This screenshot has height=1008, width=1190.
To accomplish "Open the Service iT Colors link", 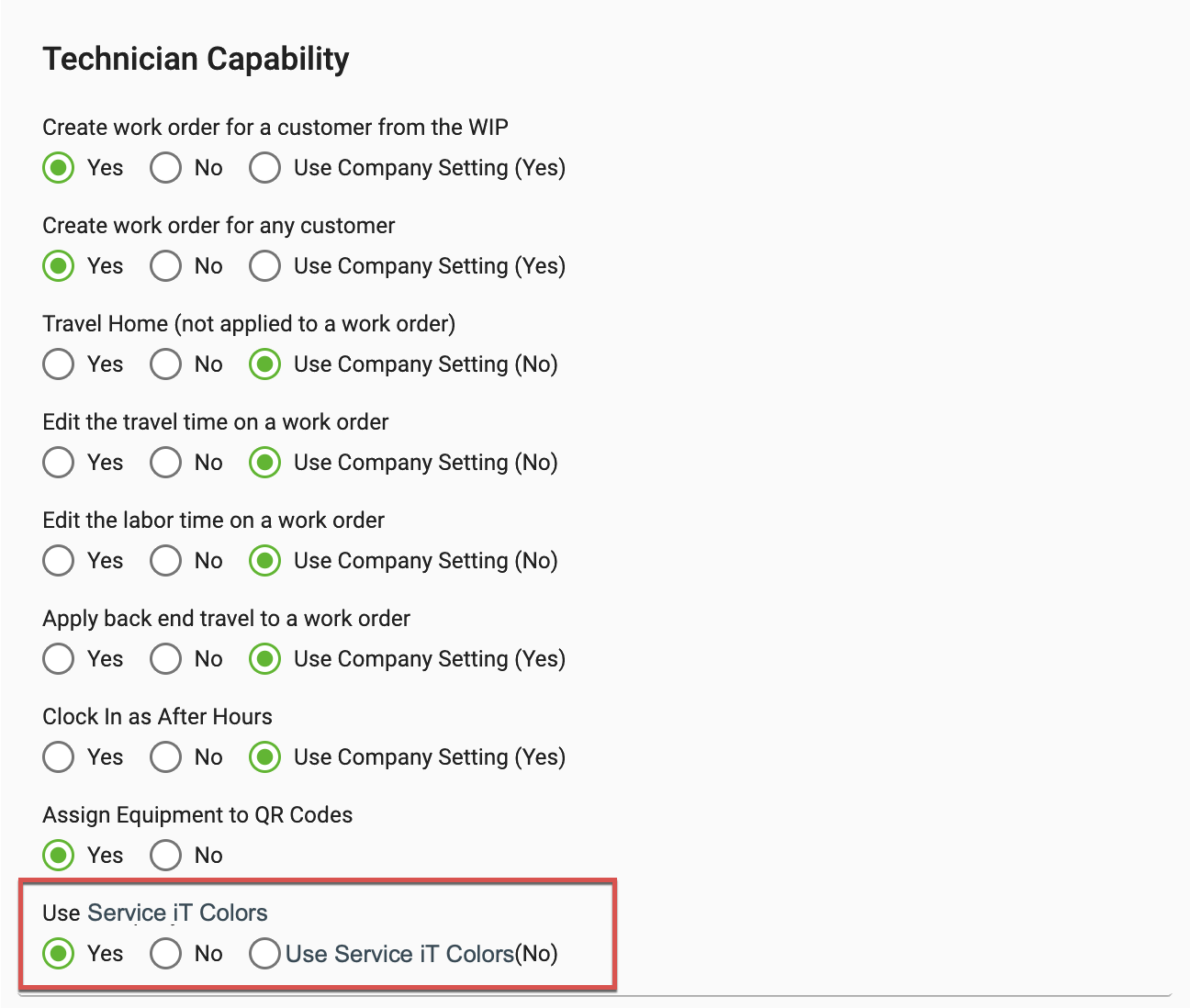I will point(177,913).
